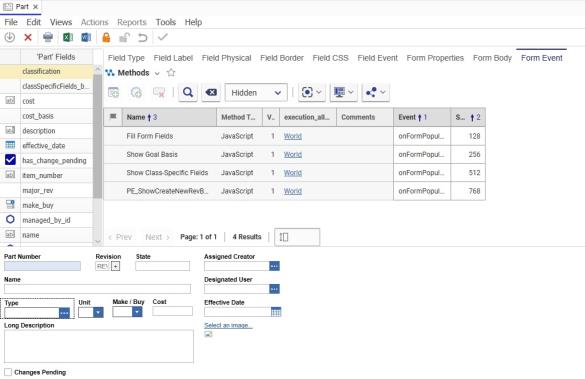
Task: Open the share options dropdown
Action: pos(376,92)
